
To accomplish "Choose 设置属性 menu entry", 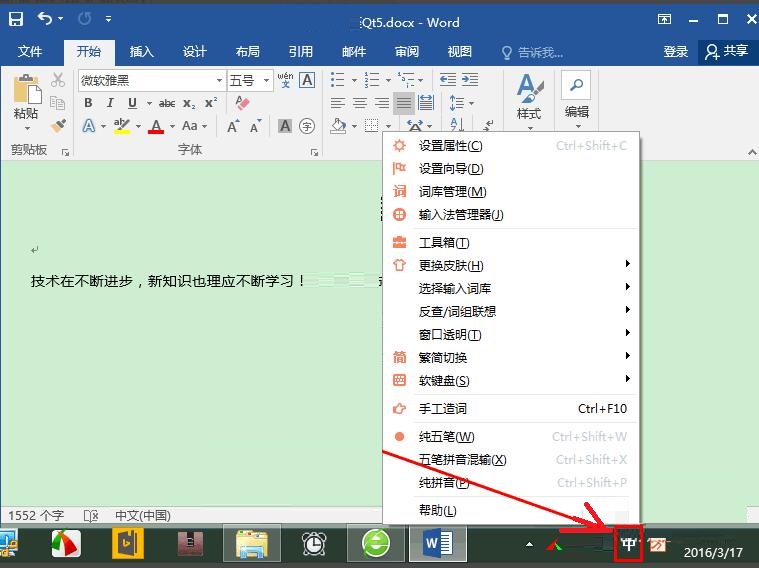I will coord(511,146).
